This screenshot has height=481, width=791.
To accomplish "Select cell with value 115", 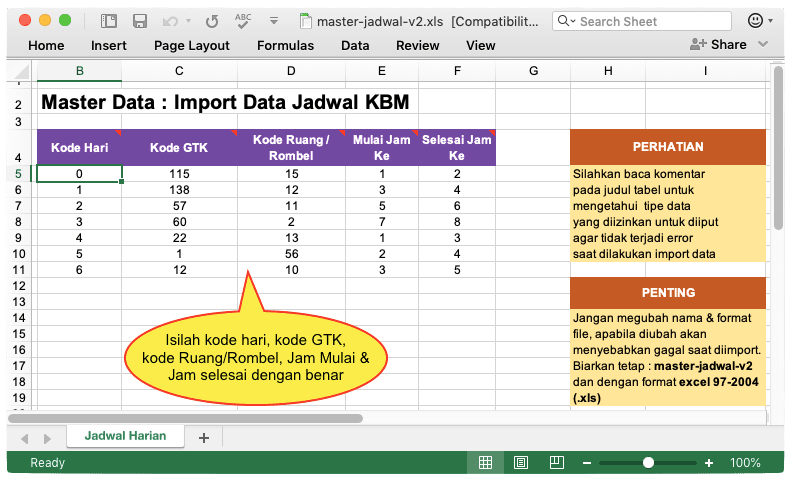I will tap(179, 174).
